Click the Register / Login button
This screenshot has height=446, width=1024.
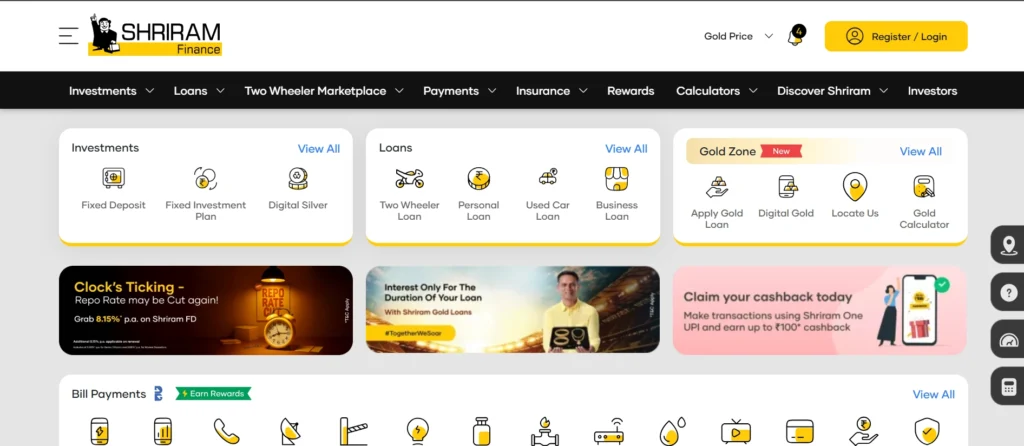[x=895, y=36]
